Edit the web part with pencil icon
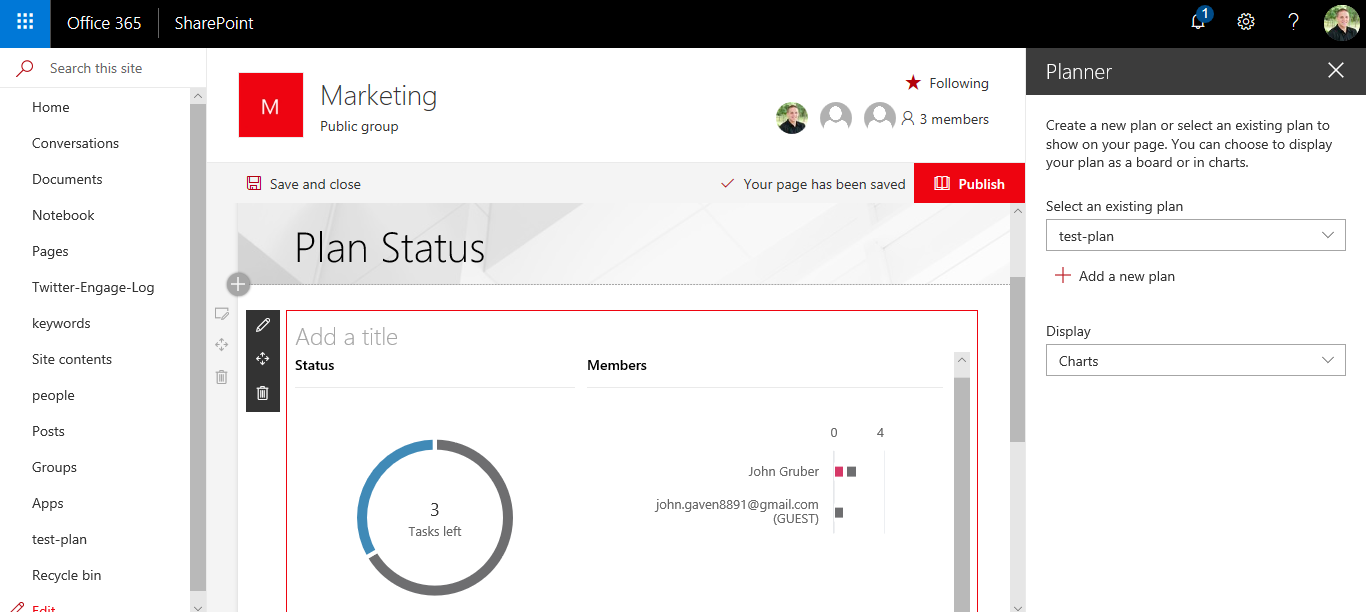The width and height of the screenshot is (1366, 612). (263, 325)
